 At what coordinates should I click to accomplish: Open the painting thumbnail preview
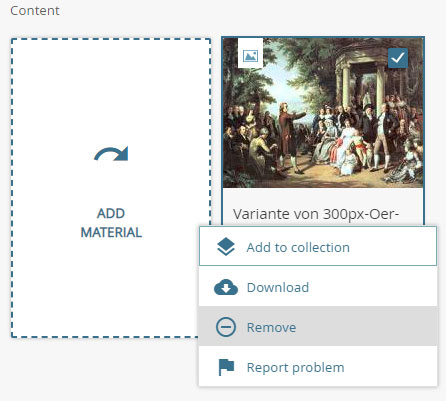(323, 113)
